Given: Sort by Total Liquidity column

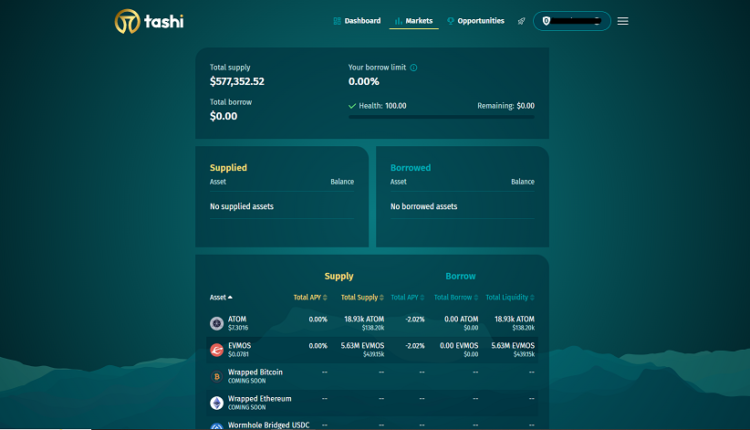Looking at the screenshot, I should point(509,297).
